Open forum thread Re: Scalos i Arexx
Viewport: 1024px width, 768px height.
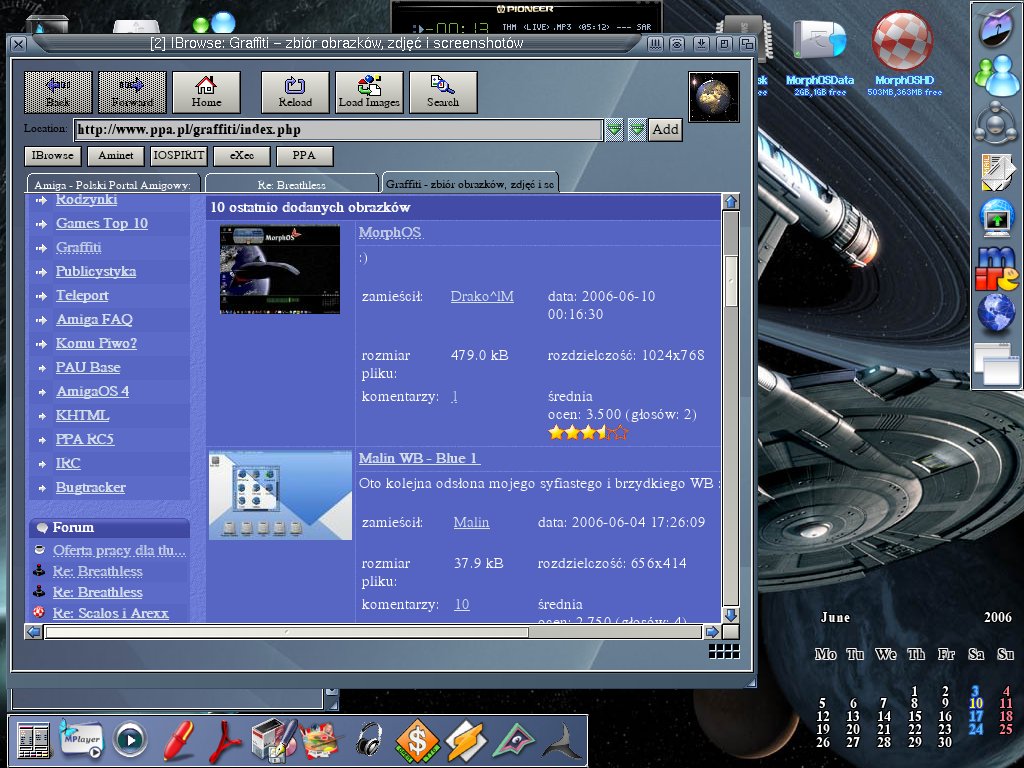click(111, 613)
